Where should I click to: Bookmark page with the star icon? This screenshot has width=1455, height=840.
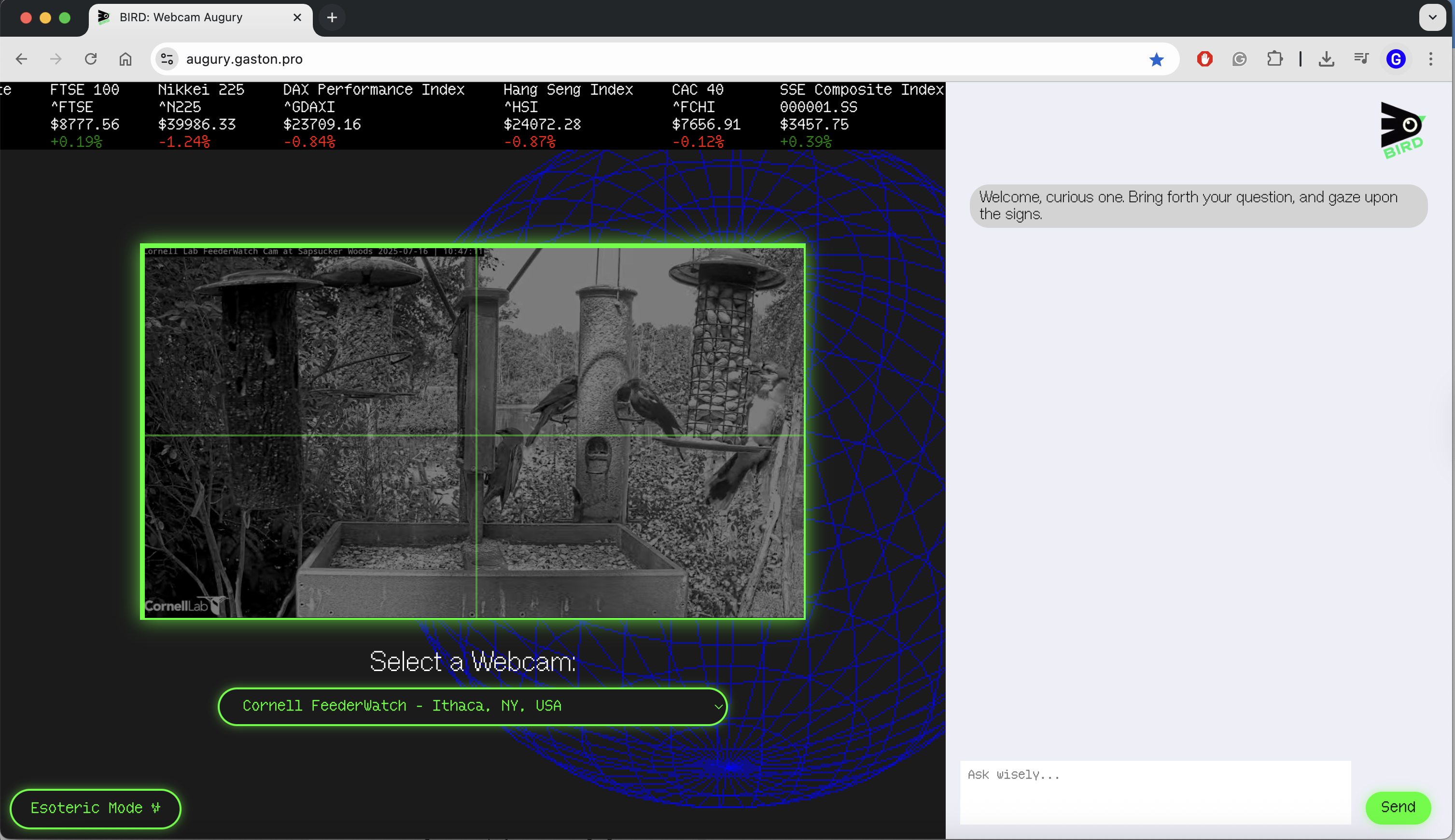[1156, 59]
